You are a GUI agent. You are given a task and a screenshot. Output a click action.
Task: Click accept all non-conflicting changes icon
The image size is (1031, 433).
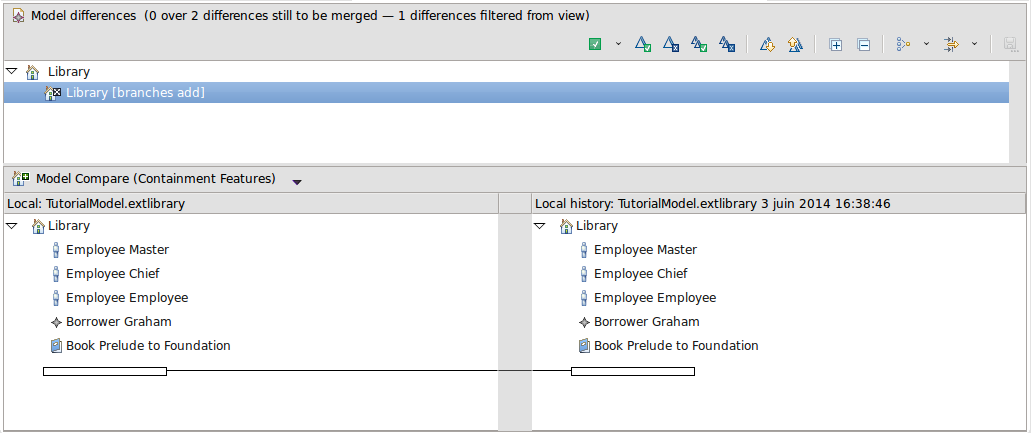[x=700, y=45]
